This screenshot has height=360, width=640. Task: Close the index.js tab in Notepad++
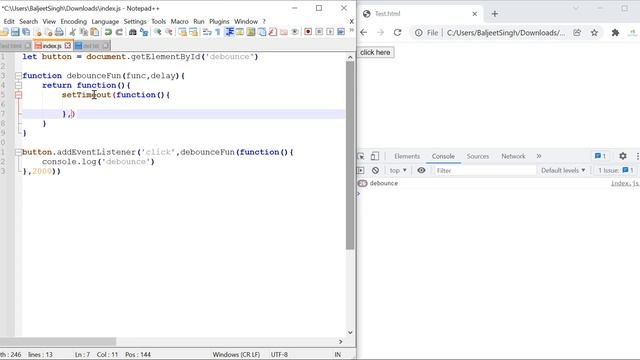click(68, 45)
